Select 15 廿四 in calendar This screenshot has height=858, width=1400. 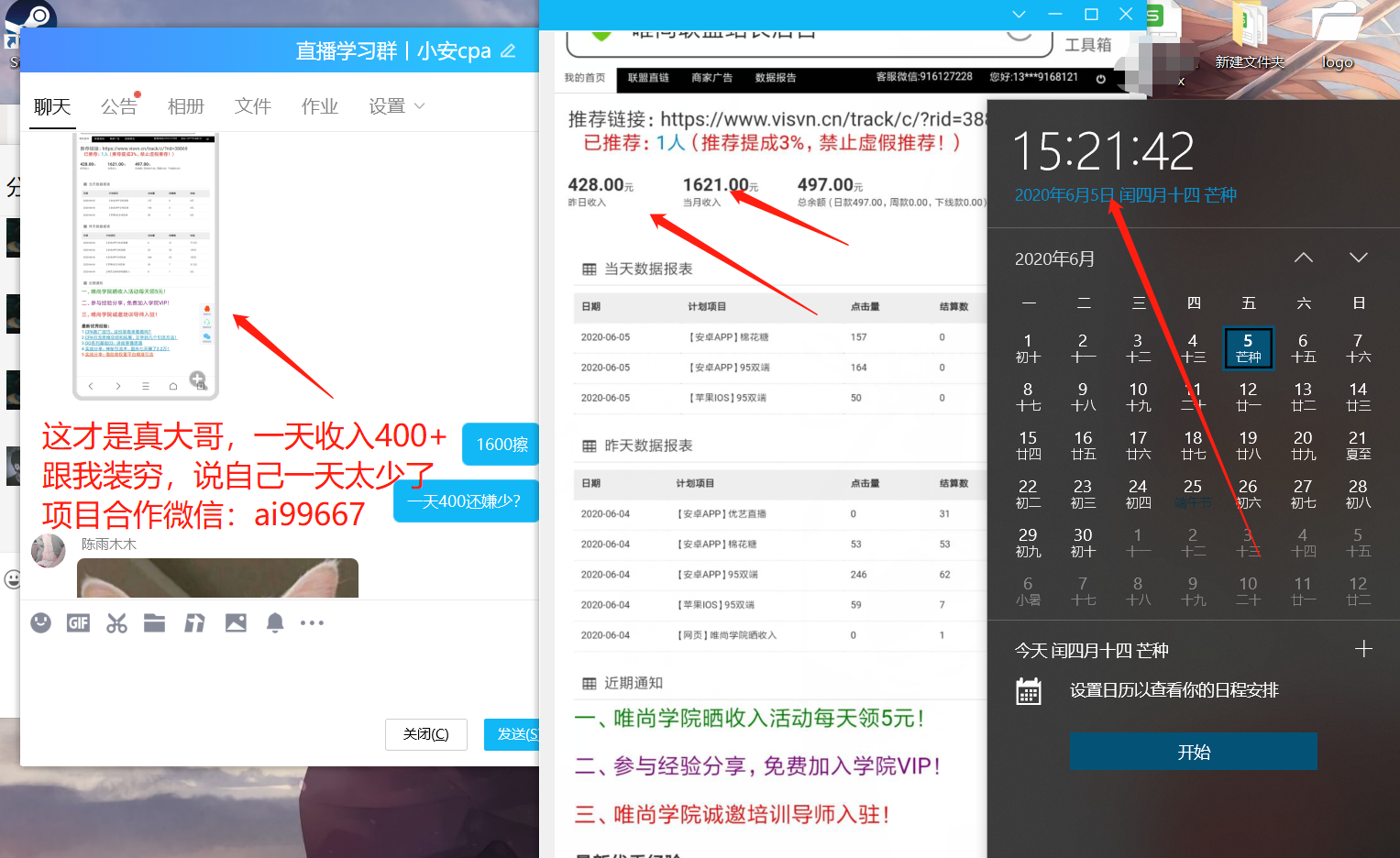(x=1028, y=445)
